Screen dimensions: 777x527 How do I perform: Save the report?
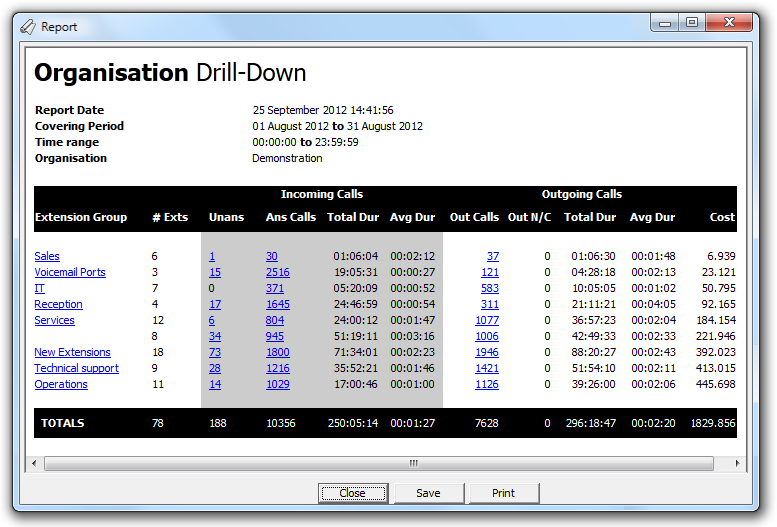pos(429,493)
